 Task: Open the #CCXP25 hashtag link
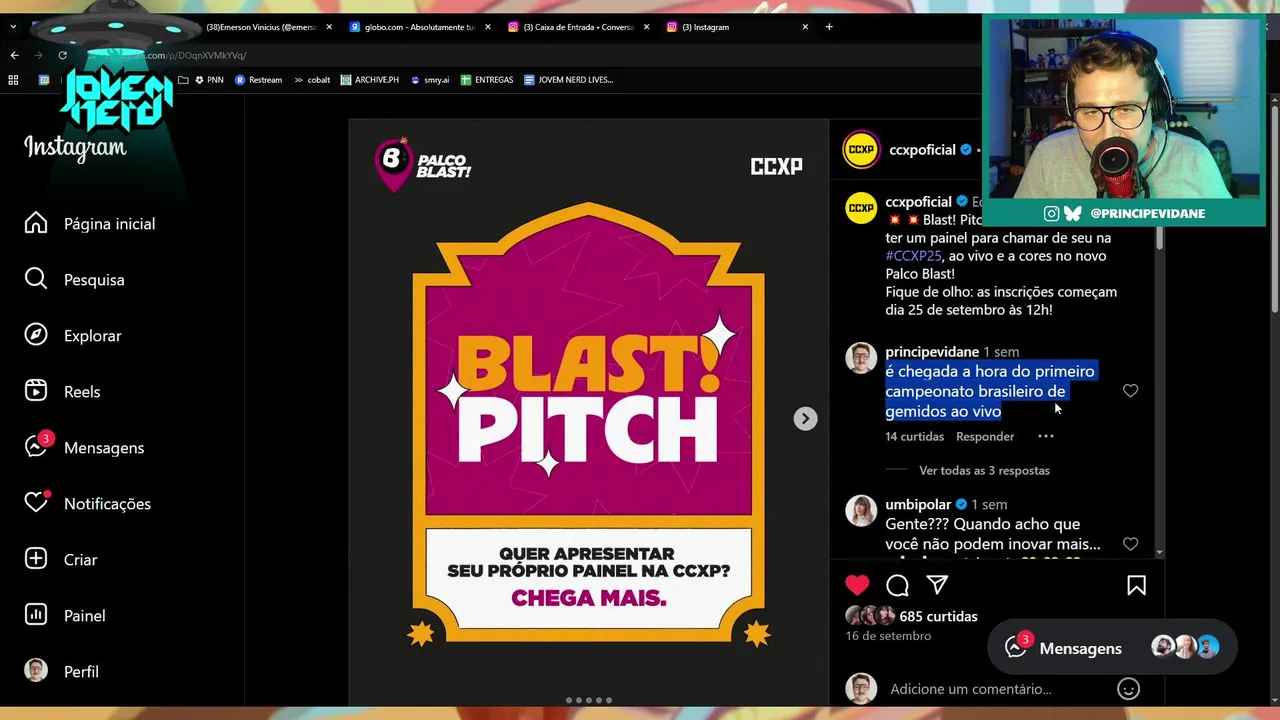point(913,256)
